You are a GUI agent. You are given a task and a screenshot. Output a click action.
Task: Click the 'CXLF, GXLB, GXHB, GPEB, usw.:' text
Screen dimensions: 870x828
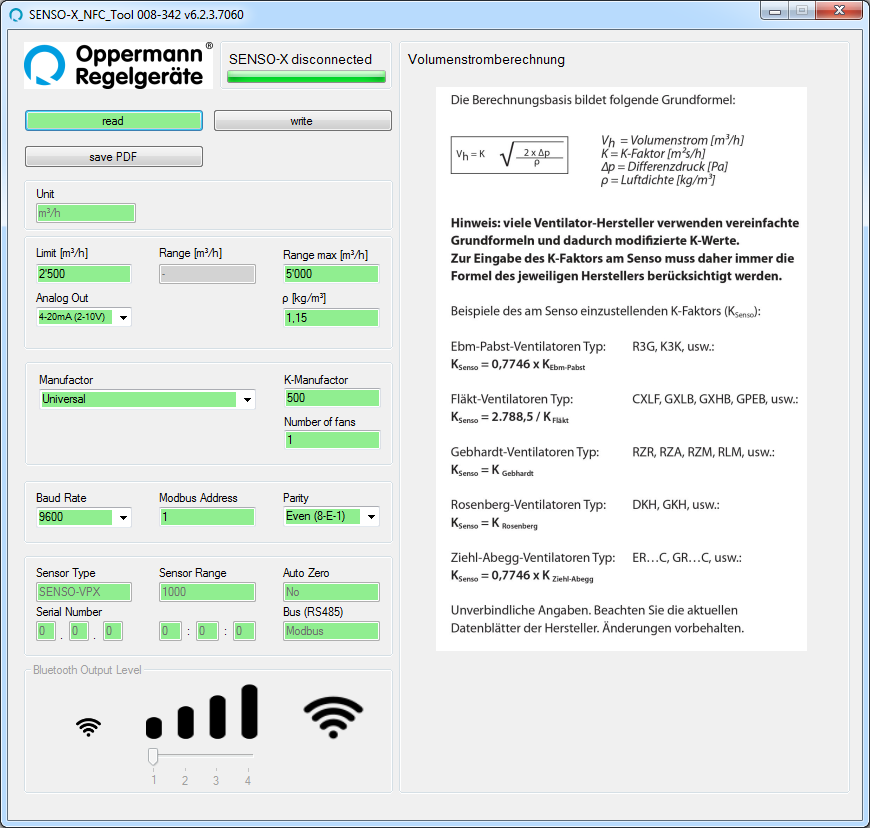coord(715,399)
